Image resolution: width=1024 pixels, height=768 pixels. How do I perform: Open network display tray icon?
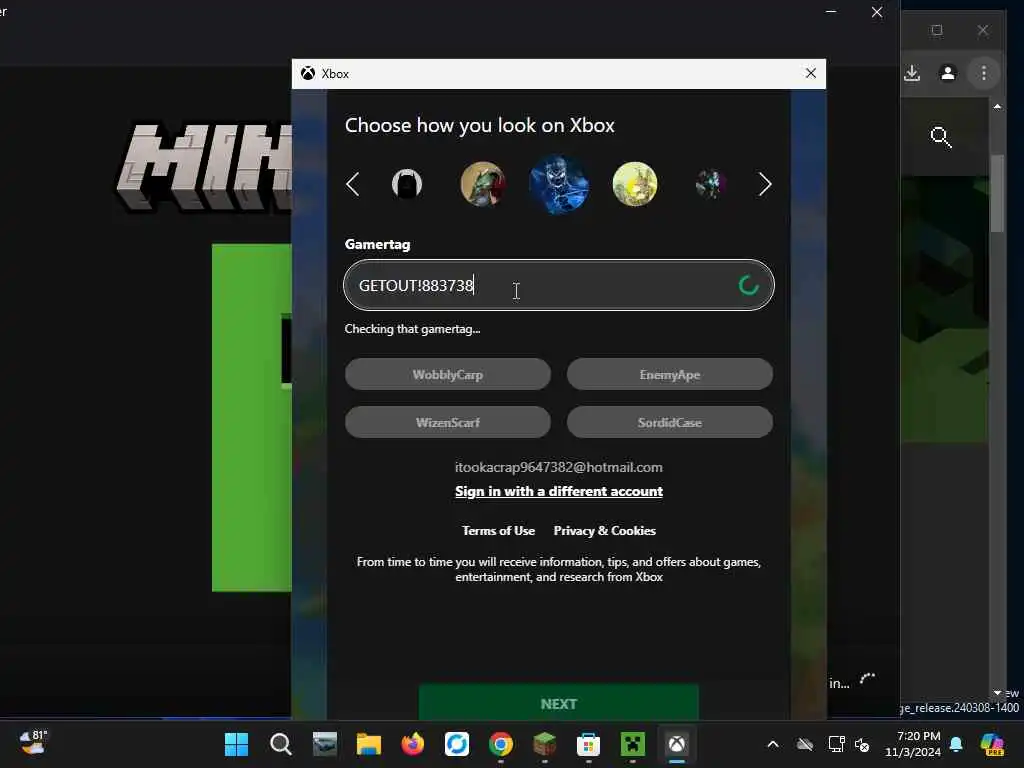836,744
